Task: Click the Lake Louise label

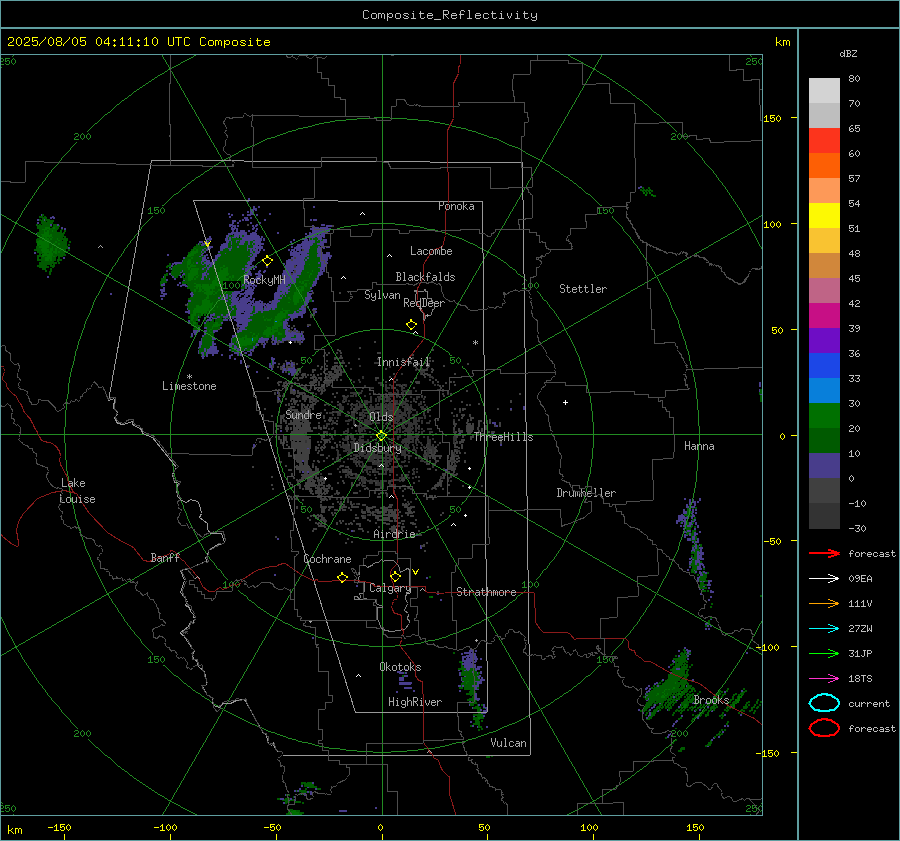Action: click(77, 491)
